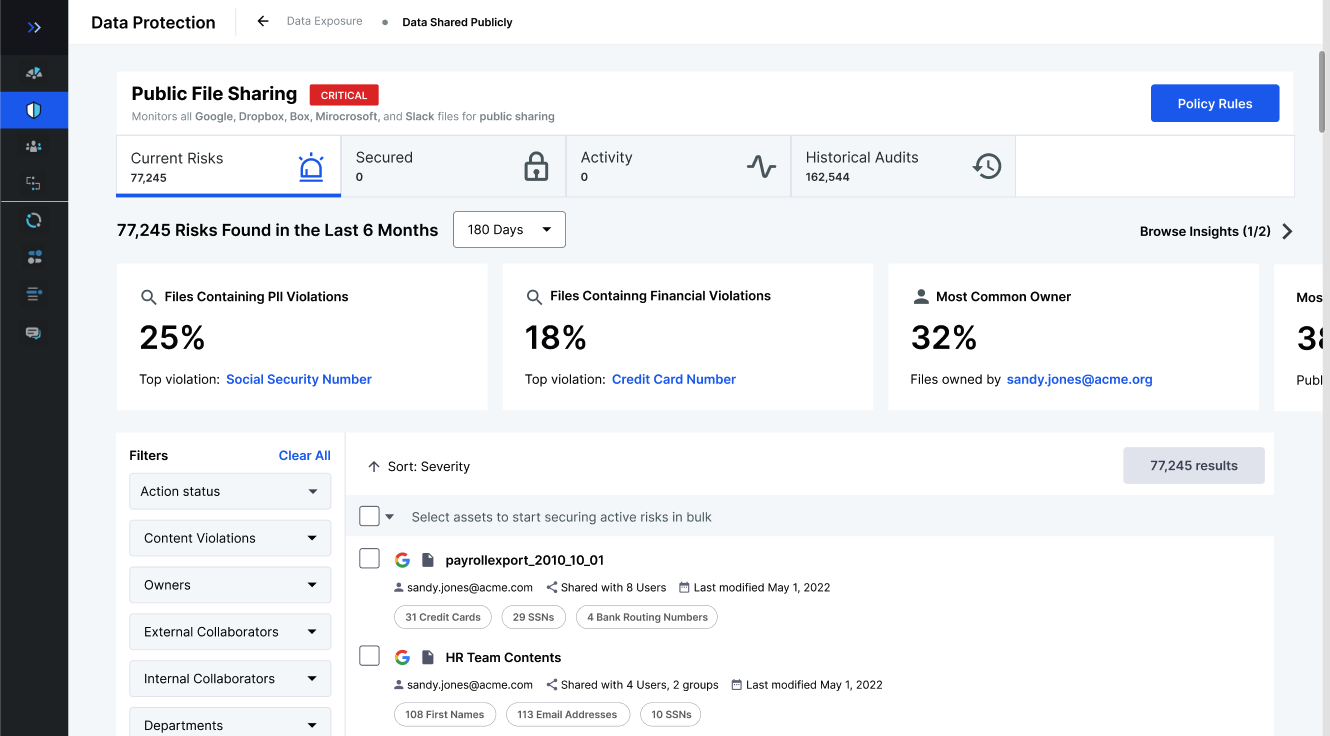Check the select-all assets checkbox
Image resolution: width=1330 pixels, height=736 pixels.
point(369,516)
